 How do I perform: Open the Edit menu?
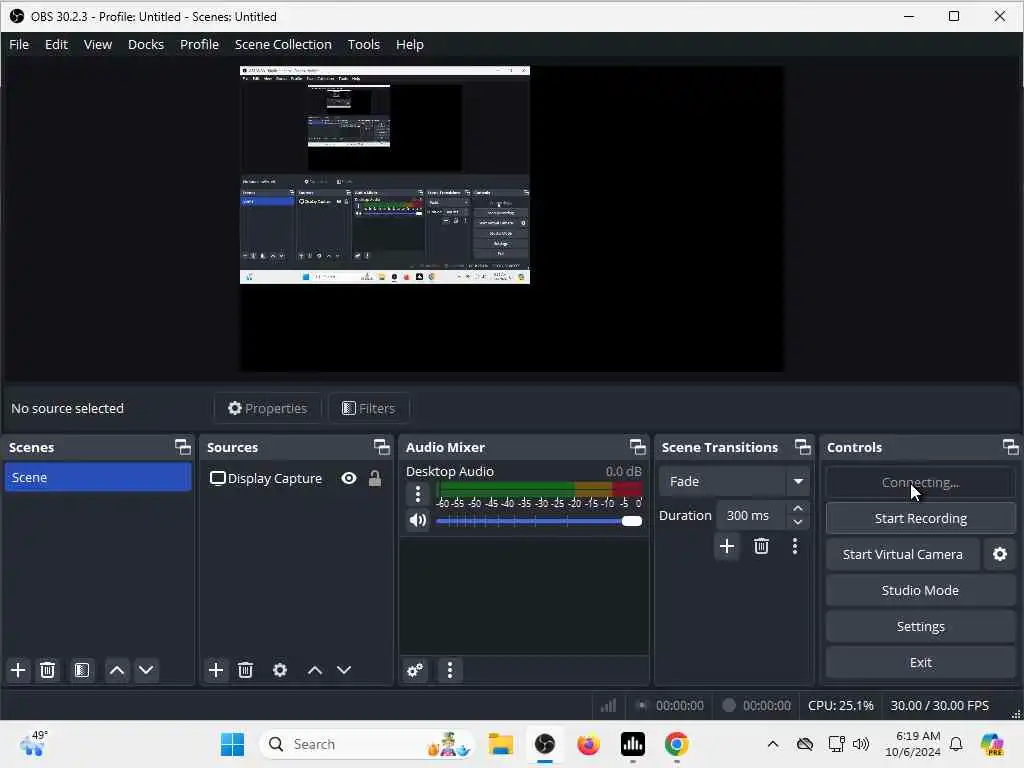(x=56, y=44)
